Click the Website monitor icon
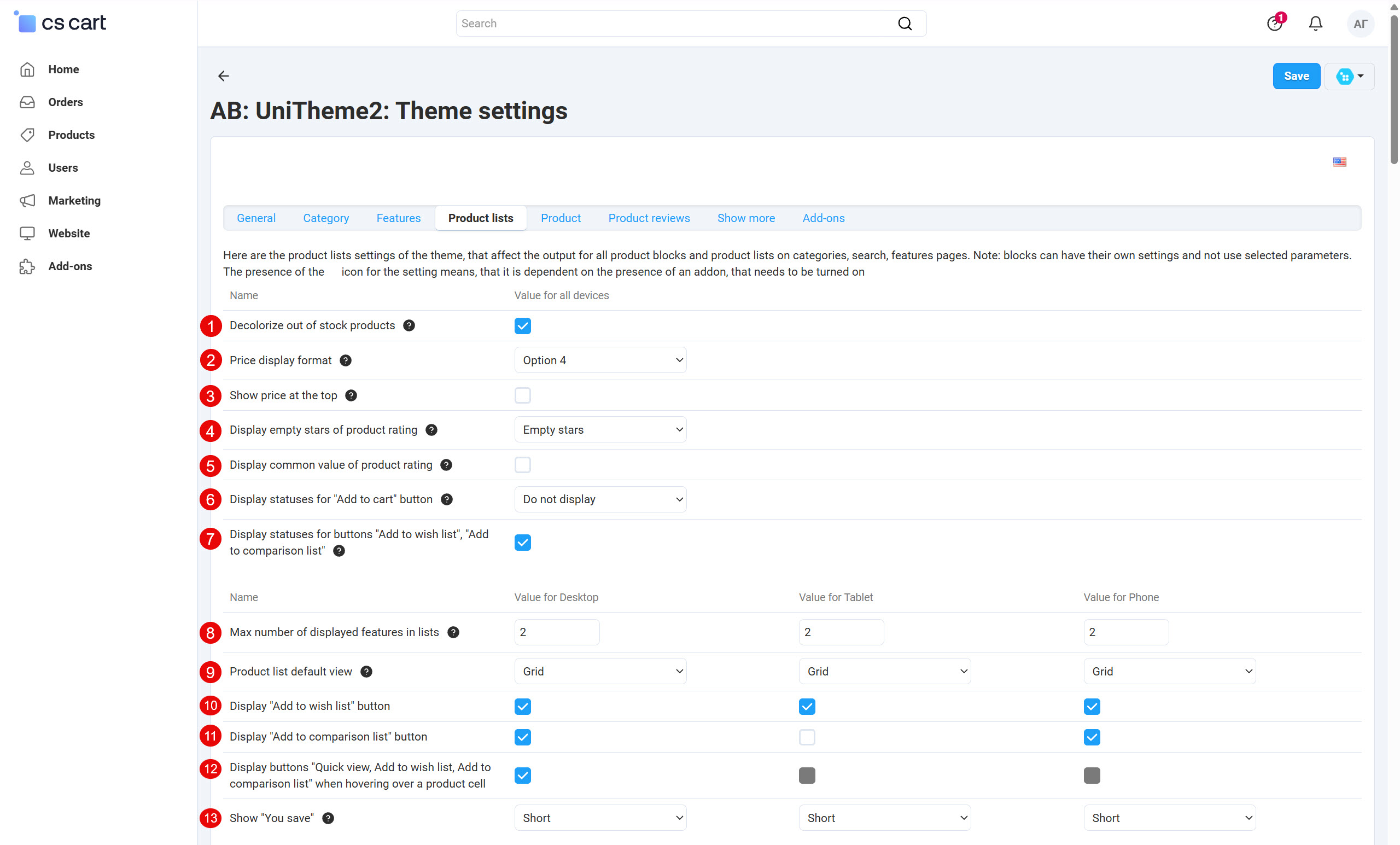 27,234
